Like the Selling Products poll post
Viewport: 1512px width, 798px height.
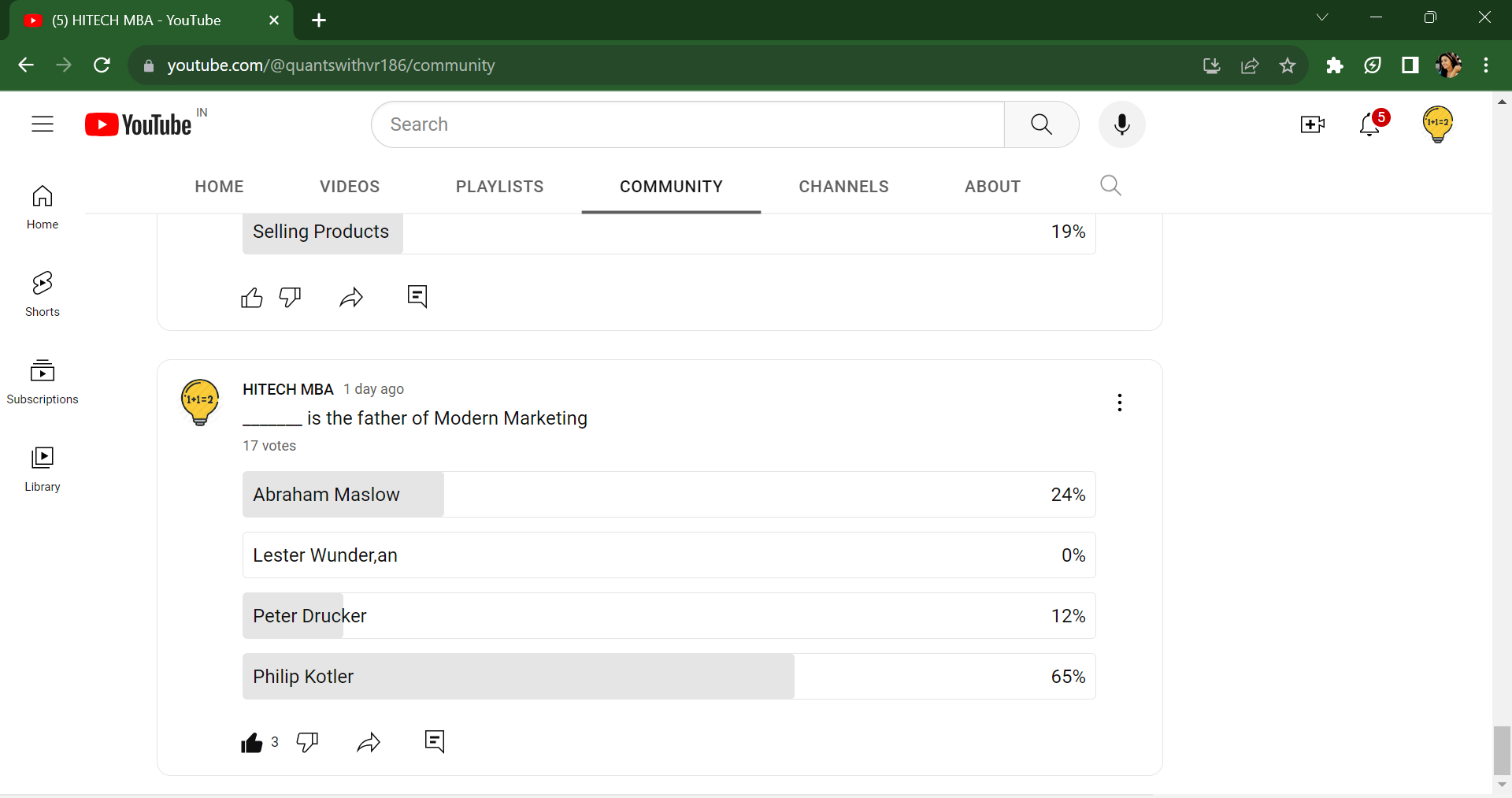click(252, 297)
